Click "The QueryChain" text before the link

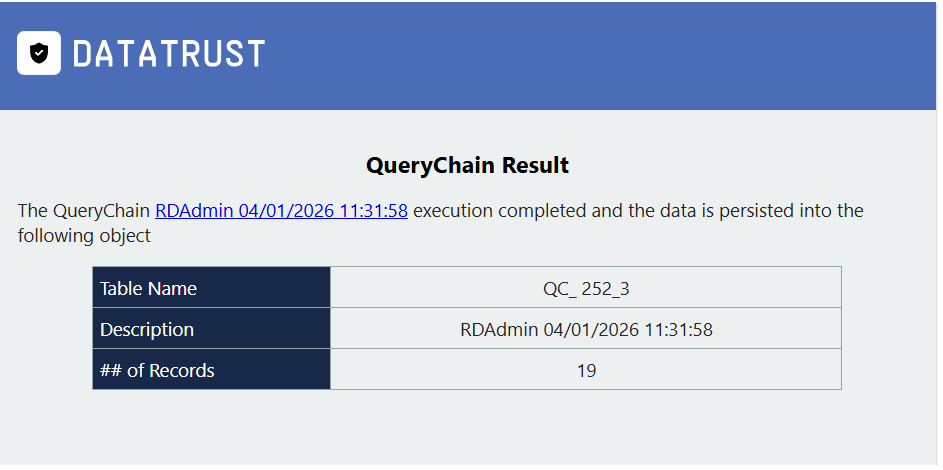(84, 211)
